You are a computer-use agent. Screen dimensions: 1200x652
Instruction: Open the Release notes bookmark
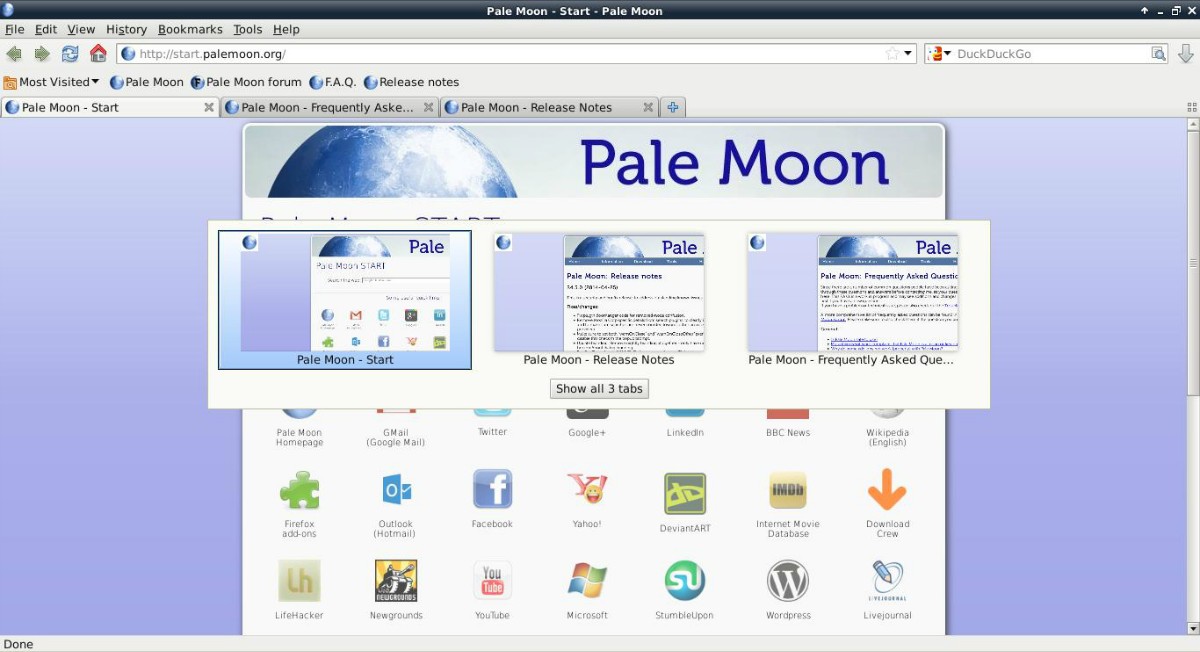click(411, 82)
